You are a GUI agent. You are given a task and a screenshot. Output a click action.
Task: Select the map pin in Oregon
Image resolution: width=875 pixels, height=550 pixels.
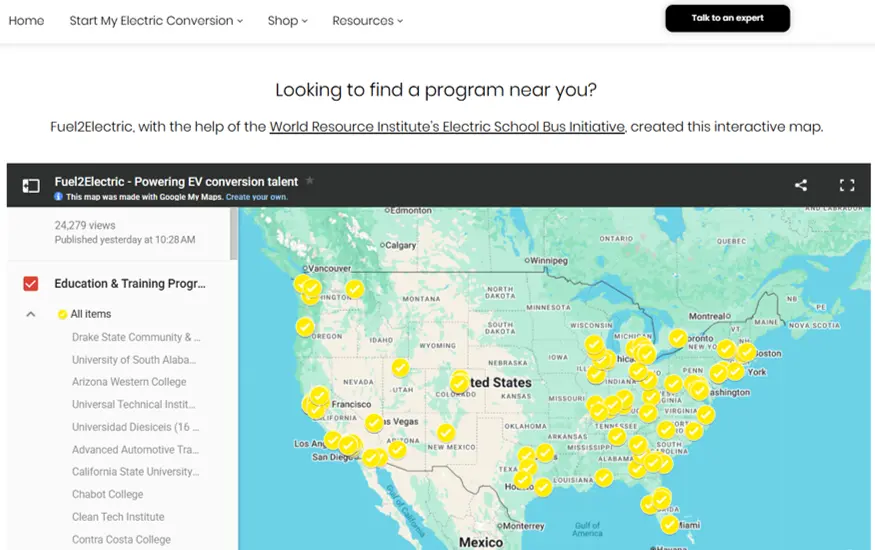point(305,326)
